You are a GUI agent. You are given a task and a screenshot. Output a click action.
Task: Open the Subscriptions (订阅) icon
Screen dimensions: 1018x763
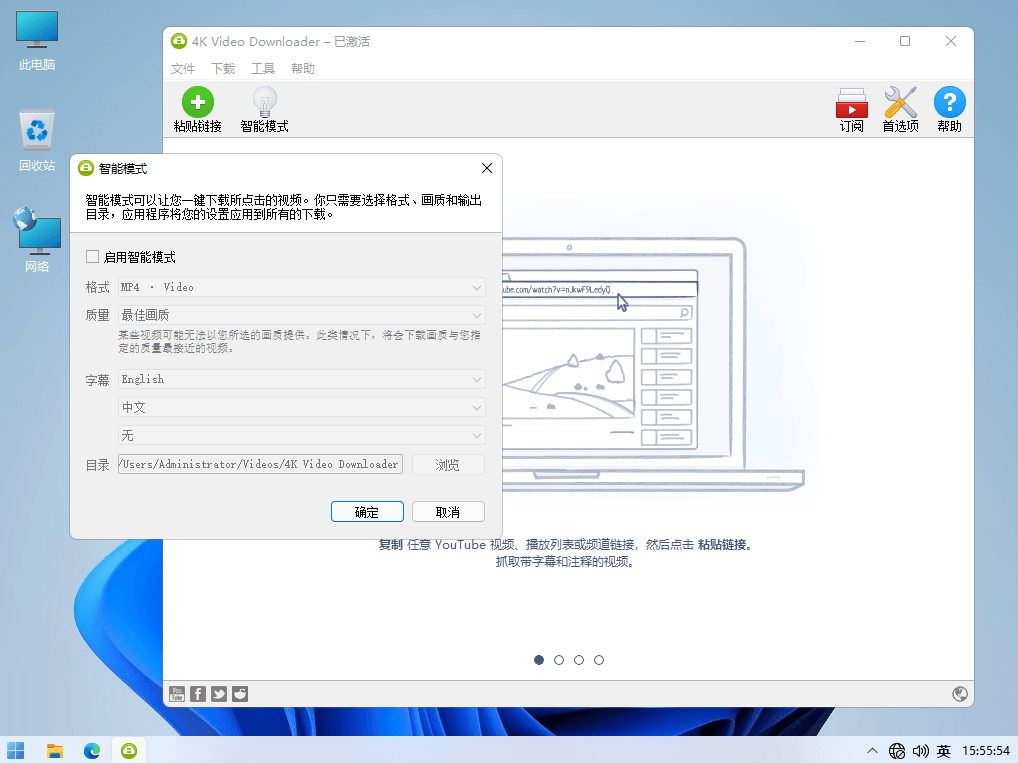click(x=851, y=103)
